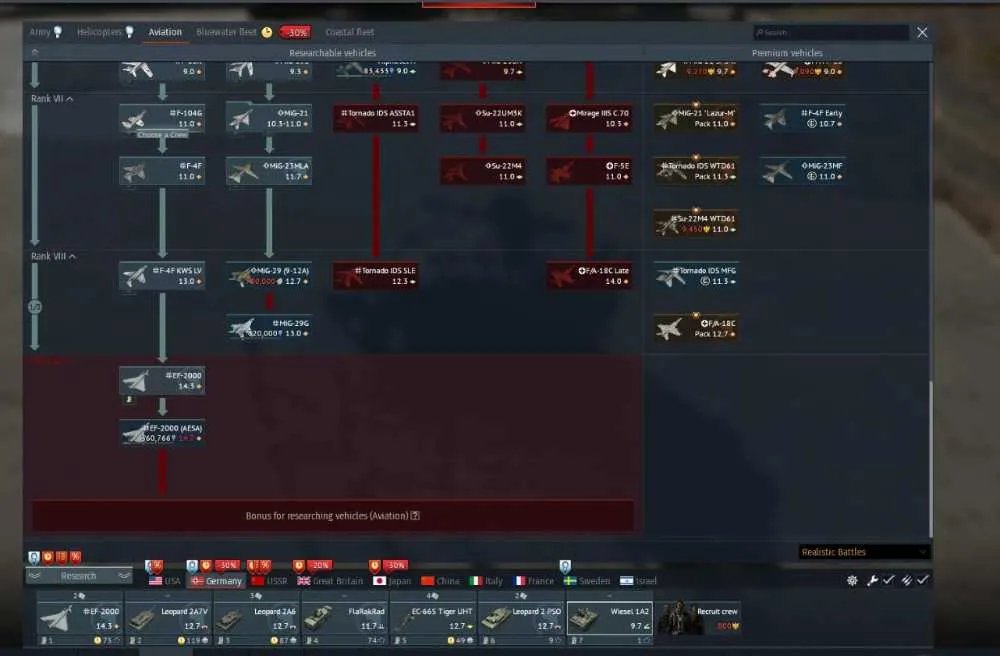
Task: Switch nation to Japan
Action: (392, 581)
